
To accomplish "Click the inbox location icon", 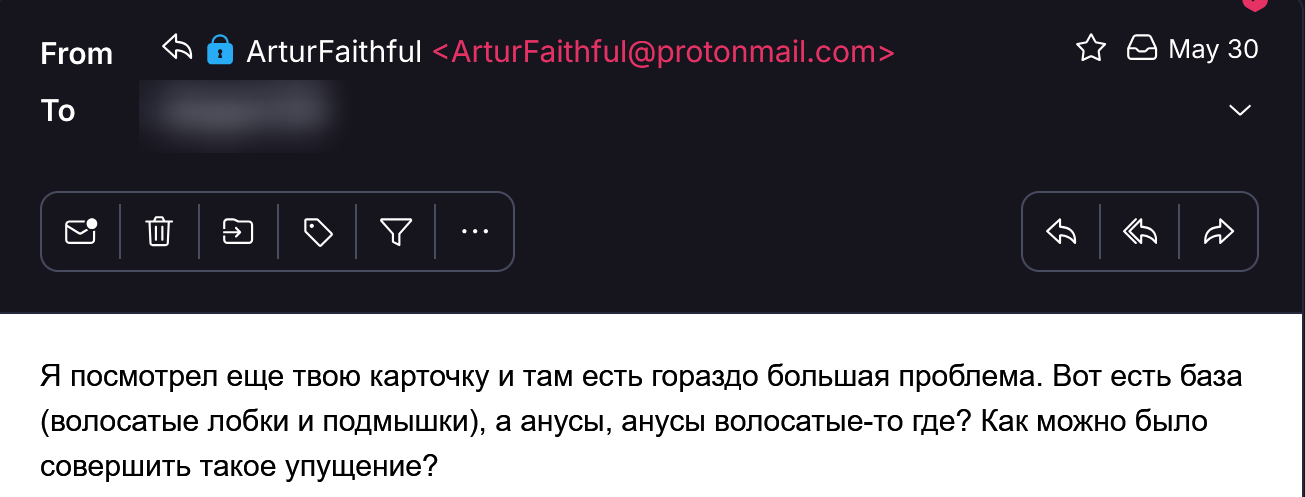I will (x=1142, y=48).
